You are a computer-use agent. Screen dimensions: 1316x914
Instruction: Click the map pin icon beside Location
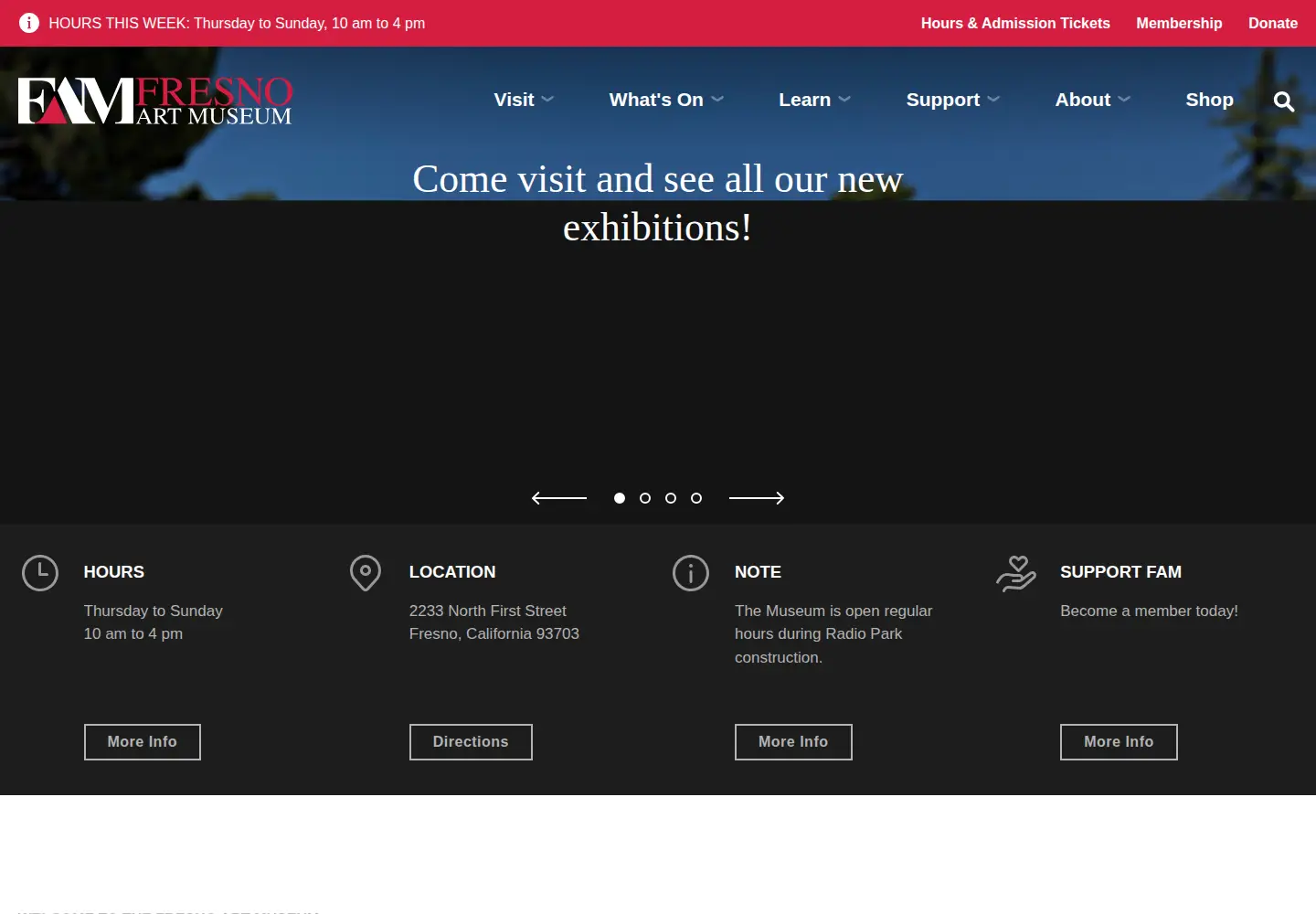click(366, 573)
